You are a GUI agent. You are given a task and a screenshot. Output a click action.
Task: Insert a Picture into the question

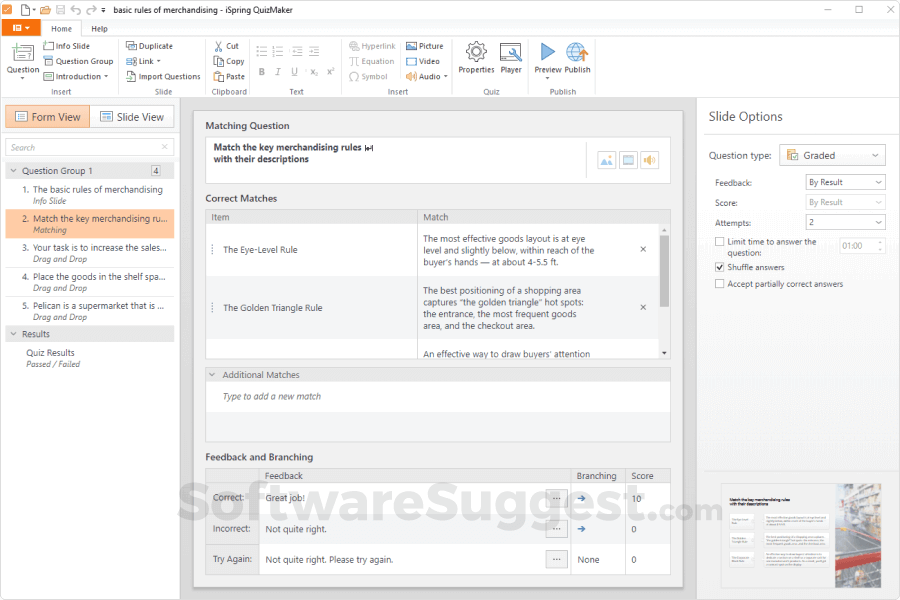tap(425, 45)
